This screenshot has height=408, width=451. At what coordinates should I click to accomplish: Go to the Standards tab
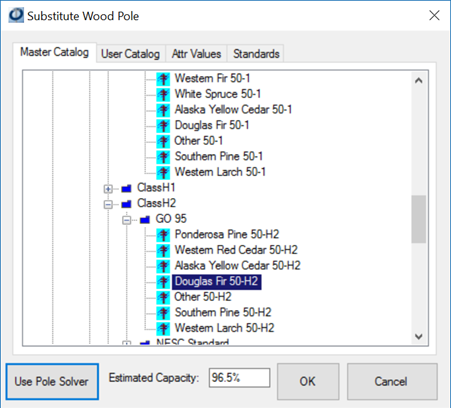256,54
